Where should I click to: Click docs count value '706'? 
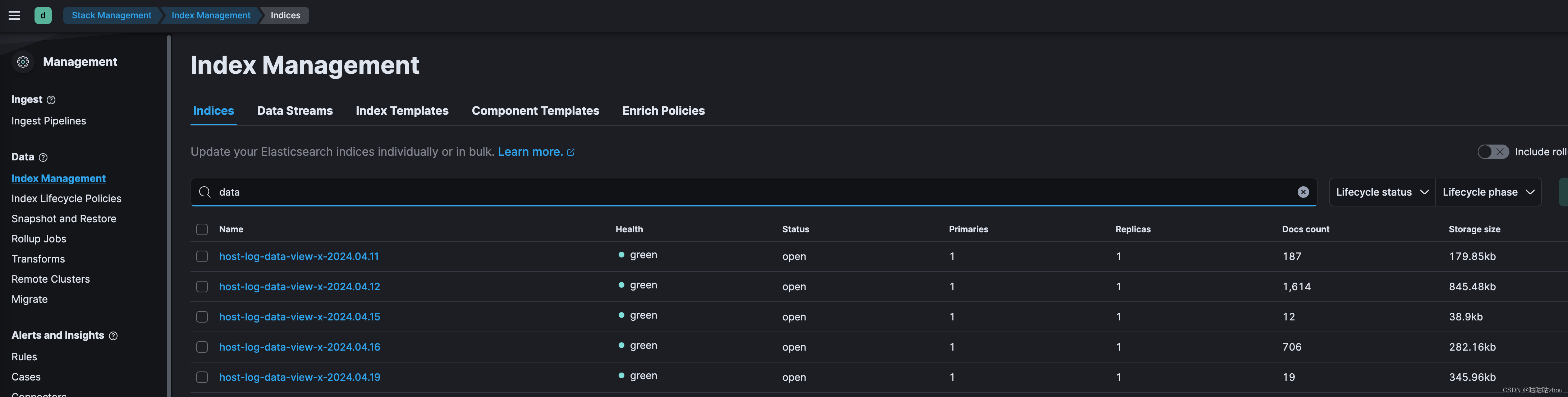click(x=1292, y=347)
